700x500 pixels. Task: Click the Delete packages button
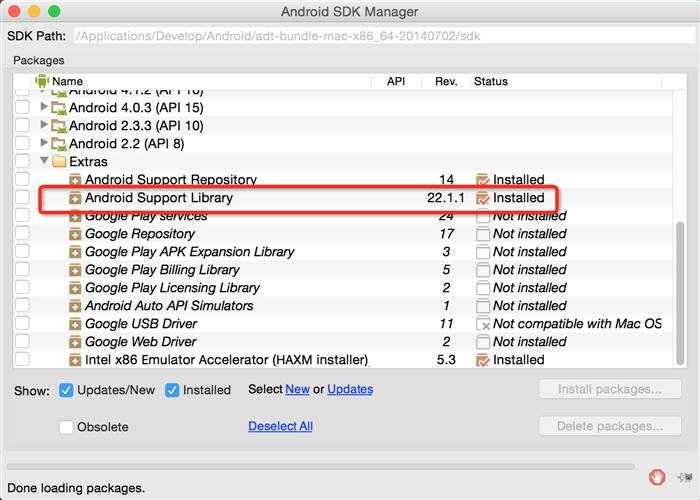tap(610, 426)
